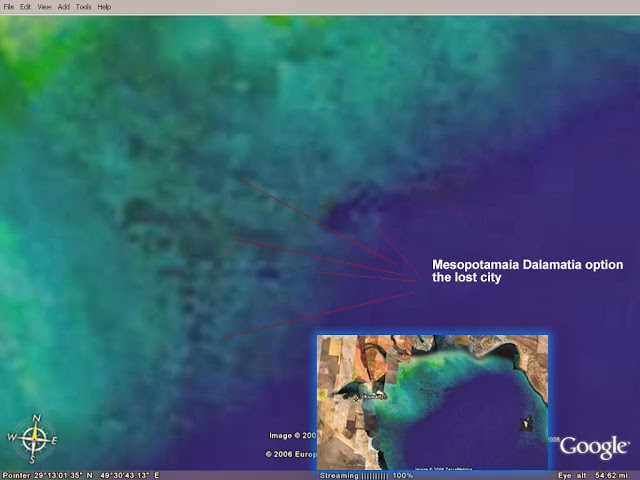Open the Tools menu

(x=83, y=7)
